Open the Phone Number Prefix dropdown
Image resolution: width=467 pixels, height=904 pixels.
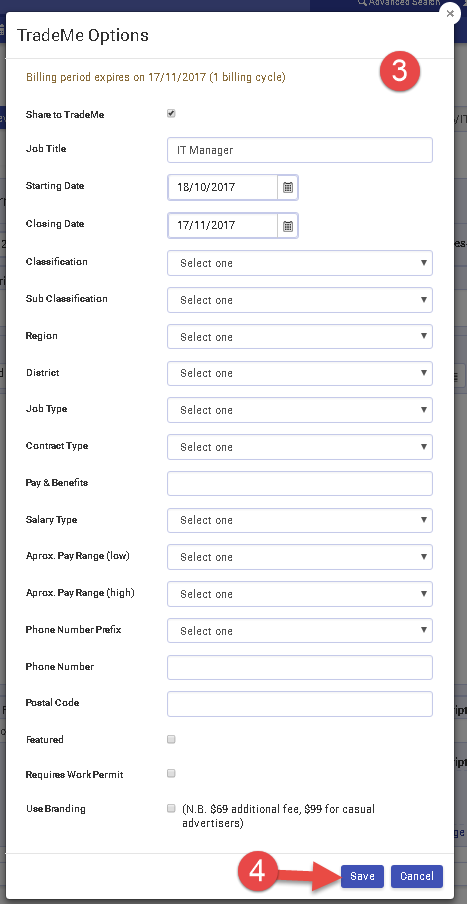coord(300,631)
